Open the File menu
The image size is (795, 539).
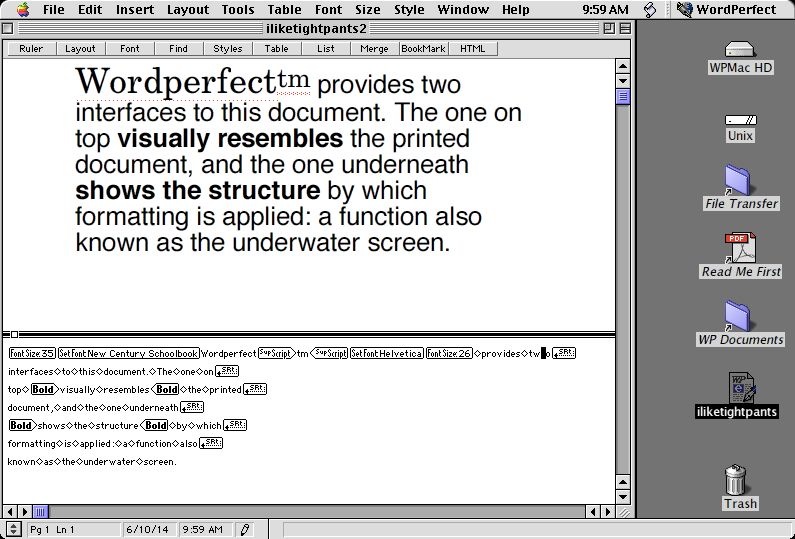54,9
